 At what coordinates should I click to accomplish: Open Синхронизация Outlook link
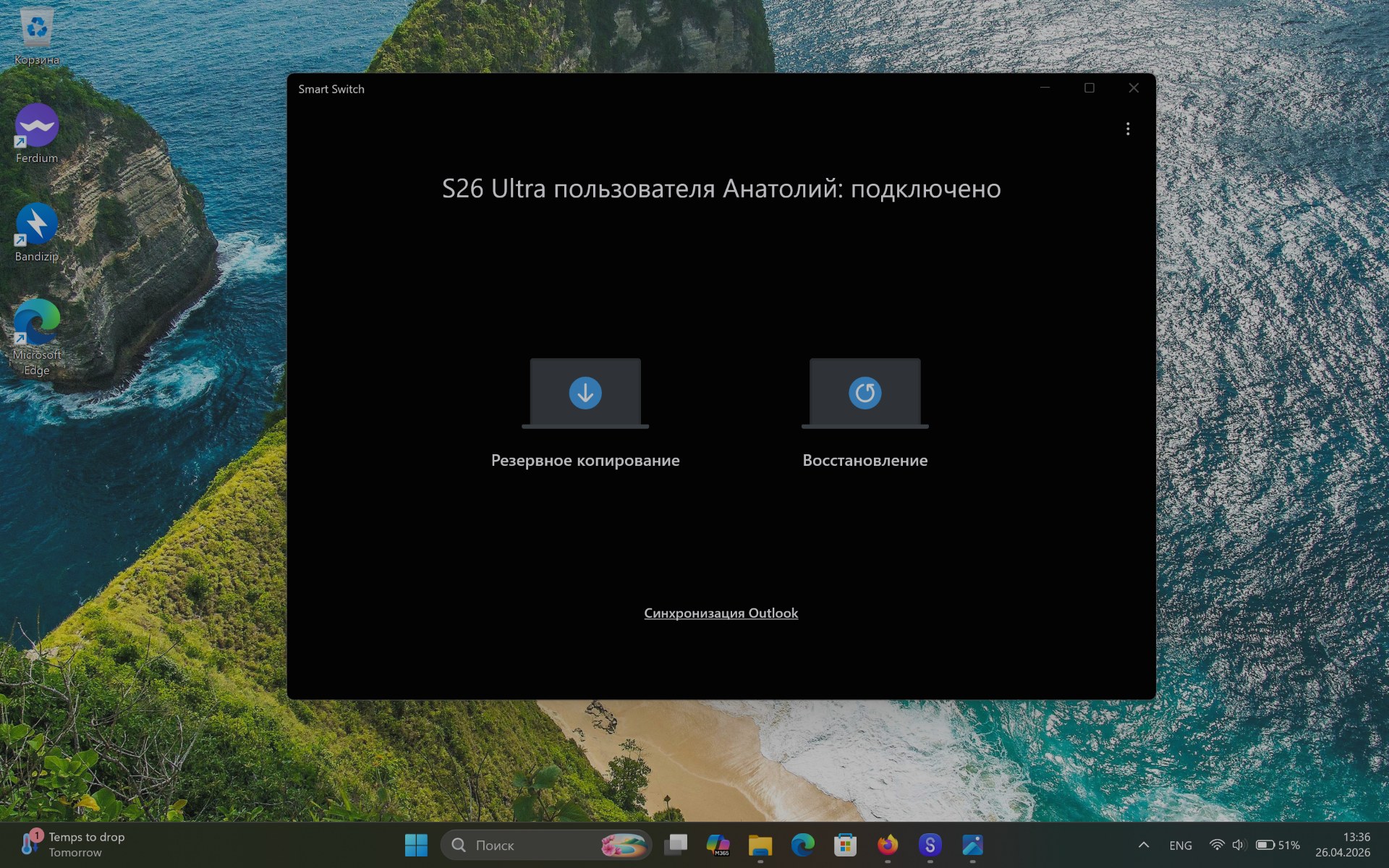click(721, 613)
